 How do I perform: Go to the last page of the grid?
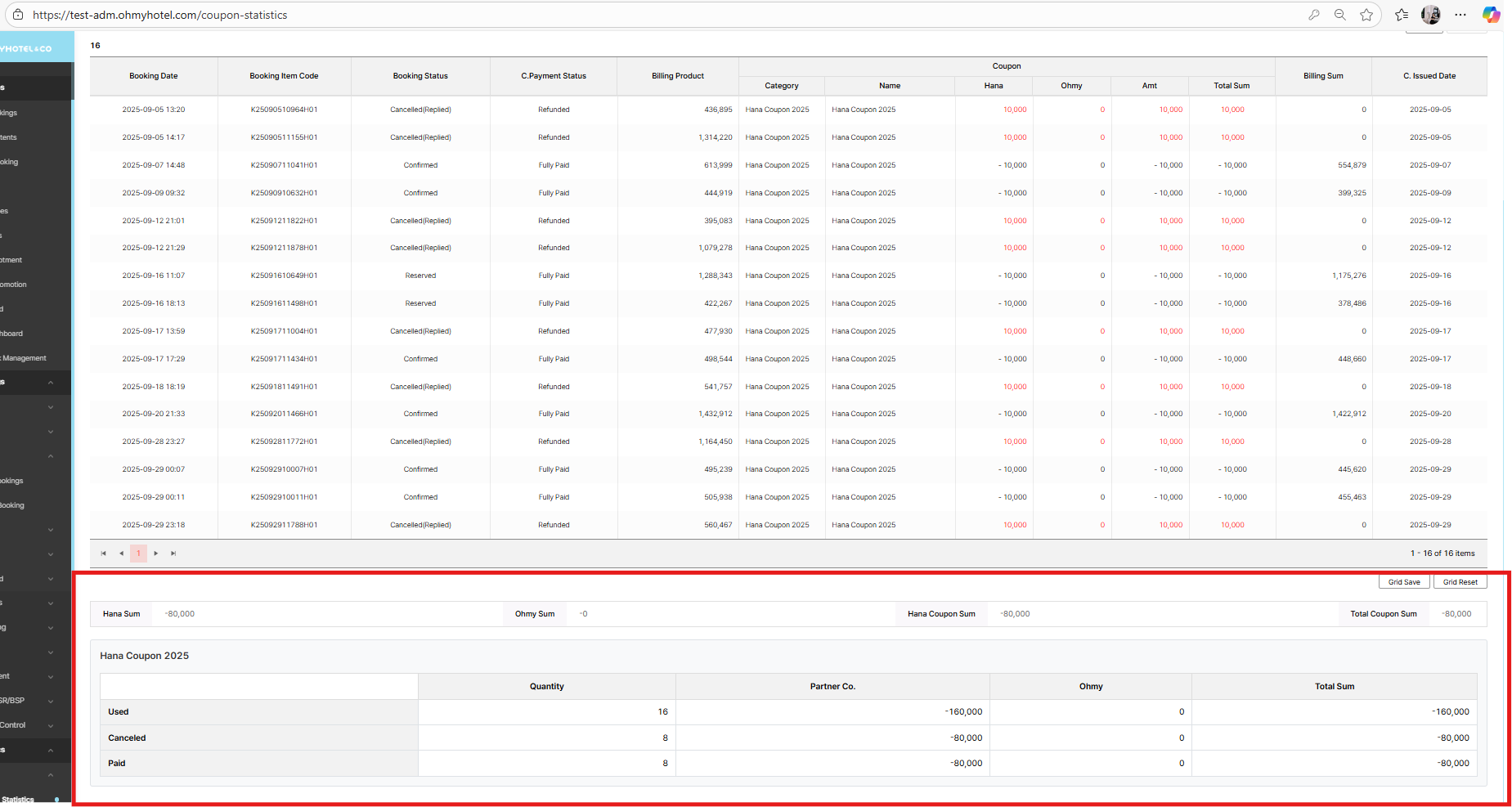(x=173, y=554)
